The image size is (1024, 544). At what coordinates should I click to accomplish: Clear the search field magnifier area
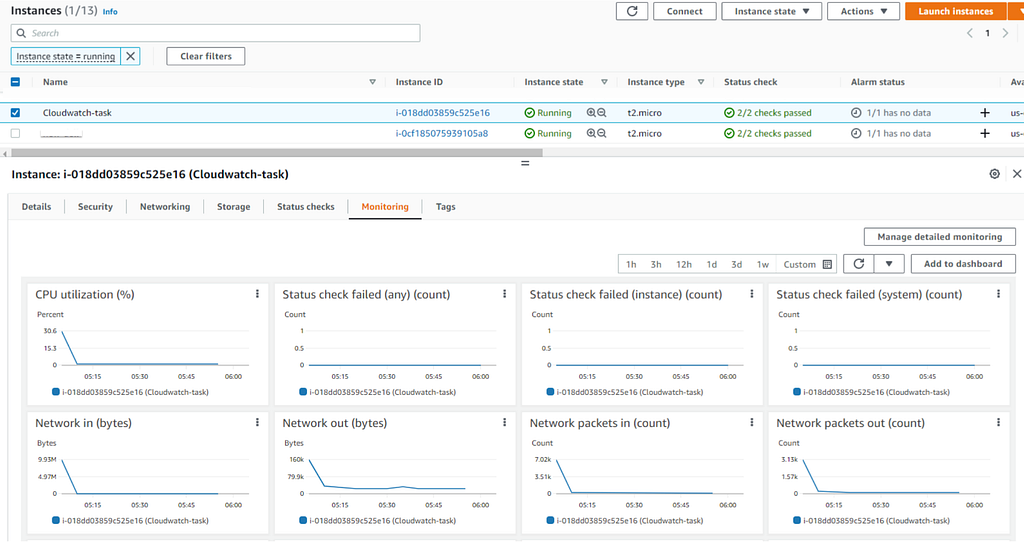coord(22,33)
